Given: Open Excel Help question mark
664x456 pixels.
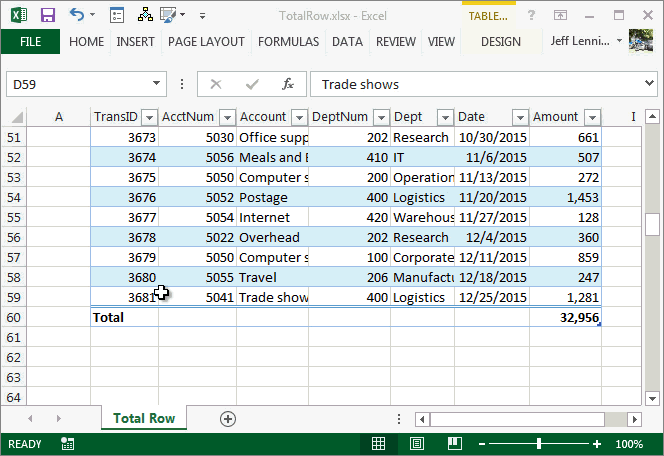Looking at the screenshot, I should tap(531, 16).
